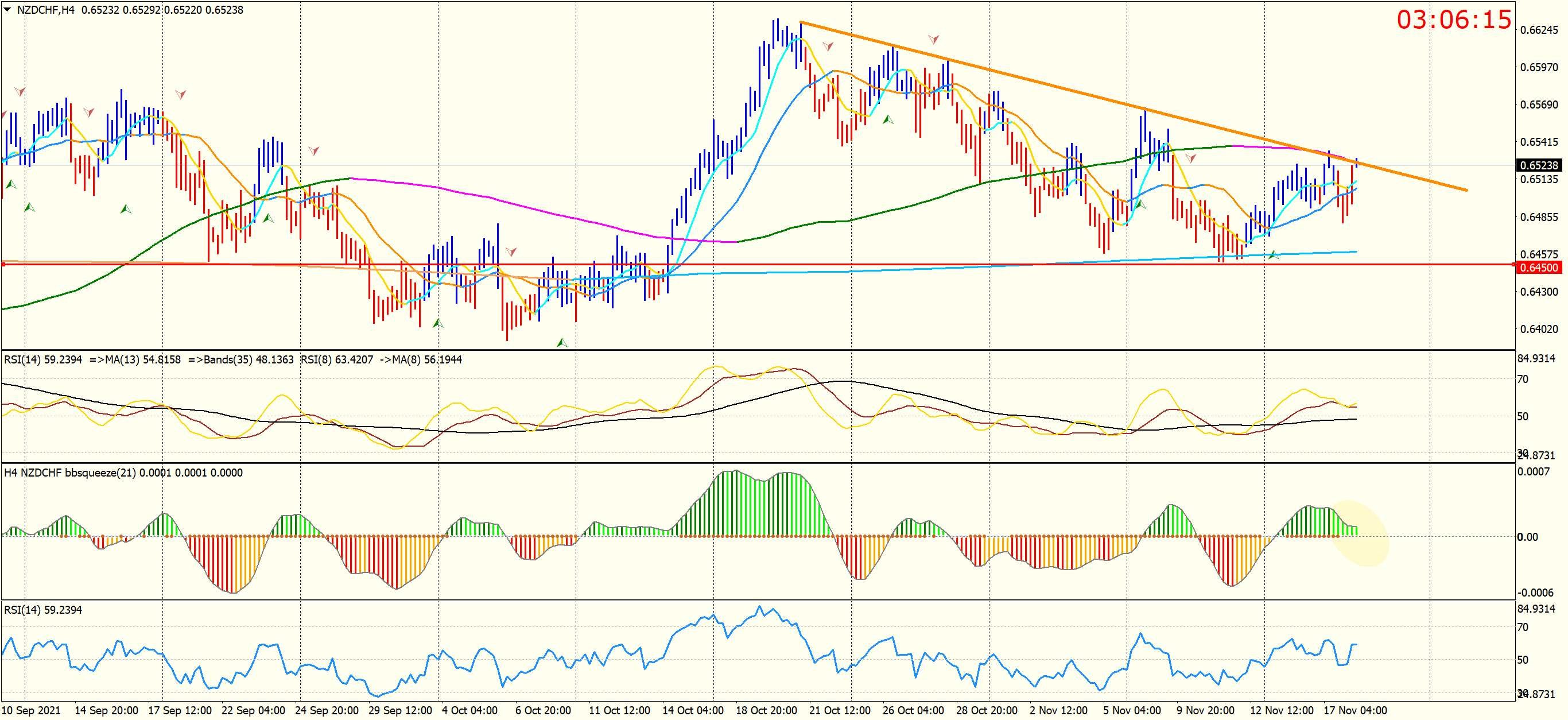Click the first red arrow marker near 10 Sep 2021

(20, 92)
